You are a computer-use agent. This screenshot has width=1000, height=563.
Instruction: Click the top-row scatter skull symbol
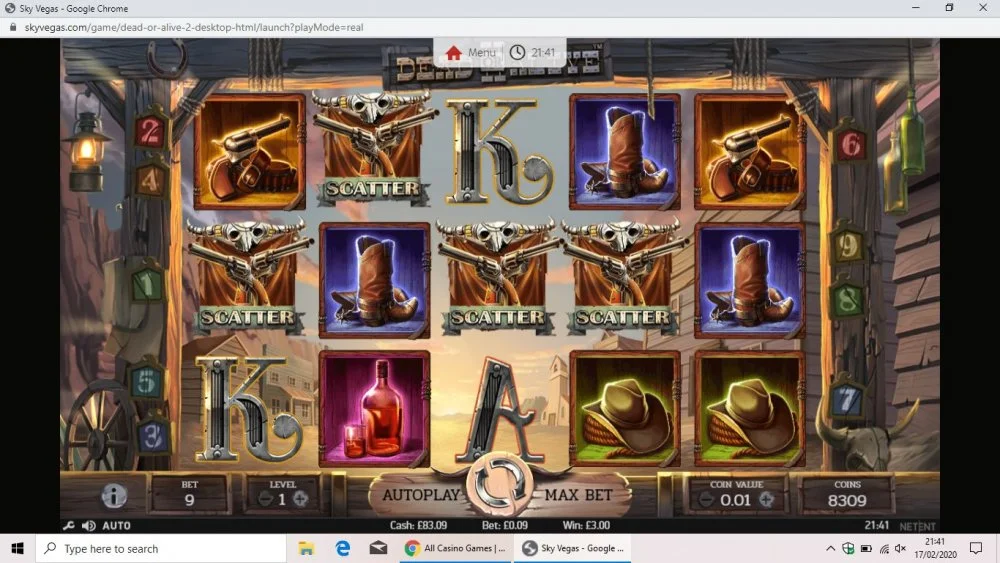(x=374, y=149)
